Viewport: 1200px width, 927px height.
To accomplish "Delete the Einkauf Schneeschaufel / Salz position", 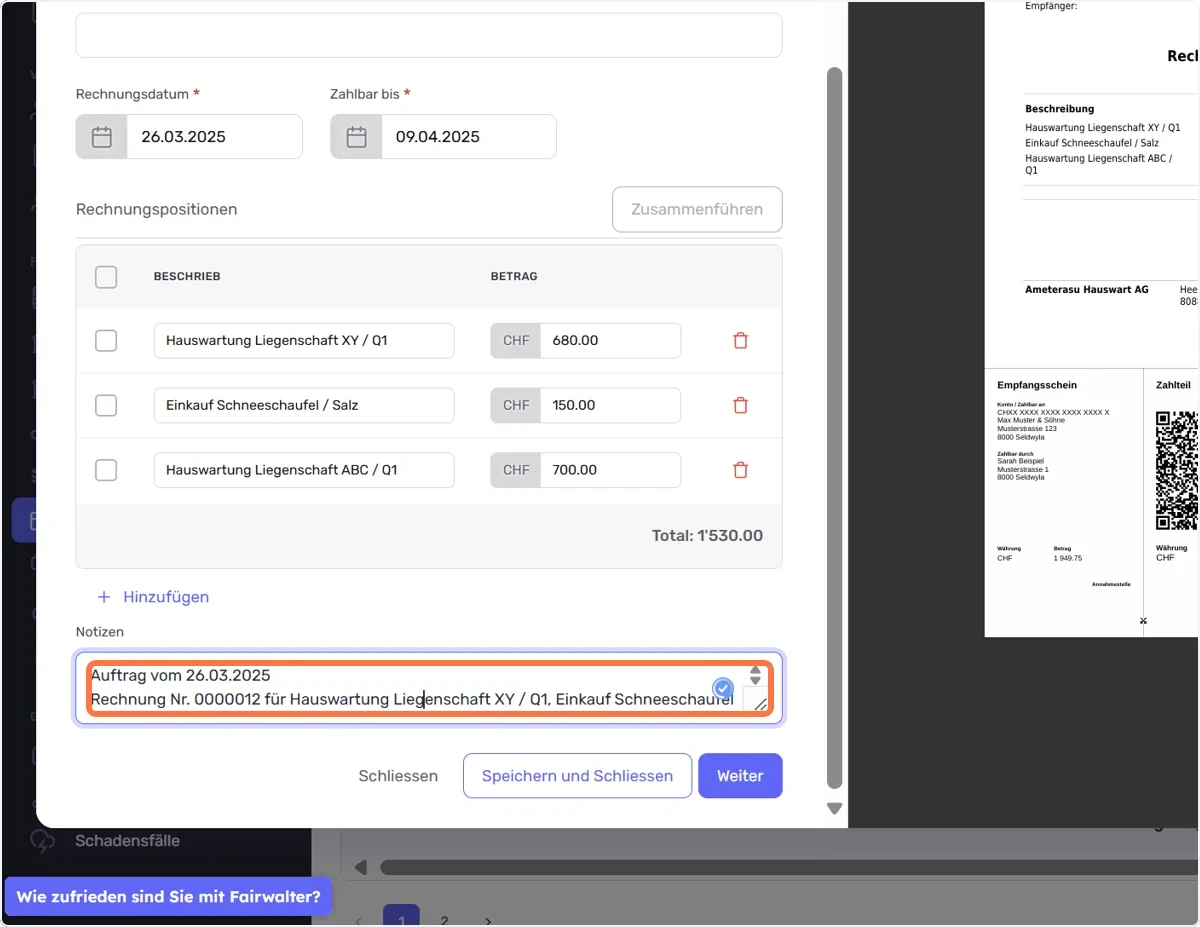I will click(x=740, y=405).
